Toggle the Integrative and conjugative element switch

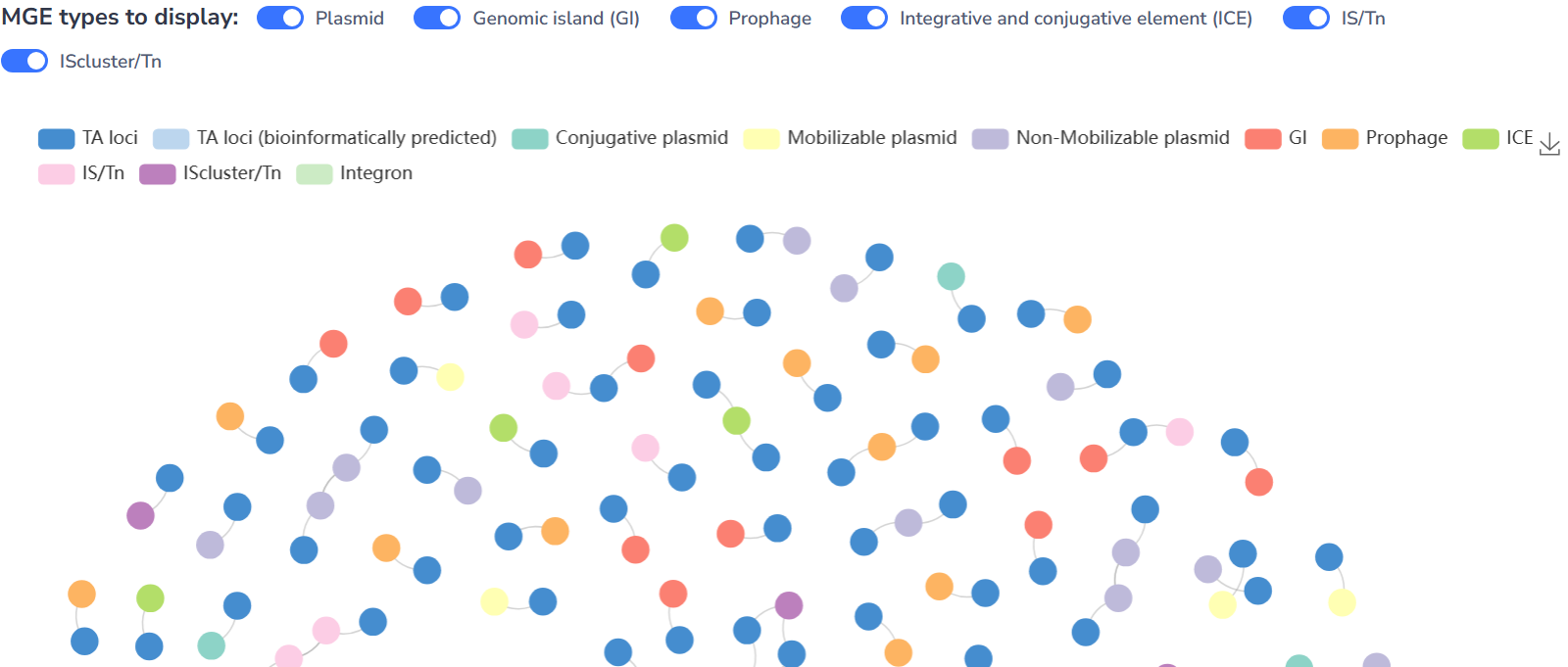coord(864,19)
